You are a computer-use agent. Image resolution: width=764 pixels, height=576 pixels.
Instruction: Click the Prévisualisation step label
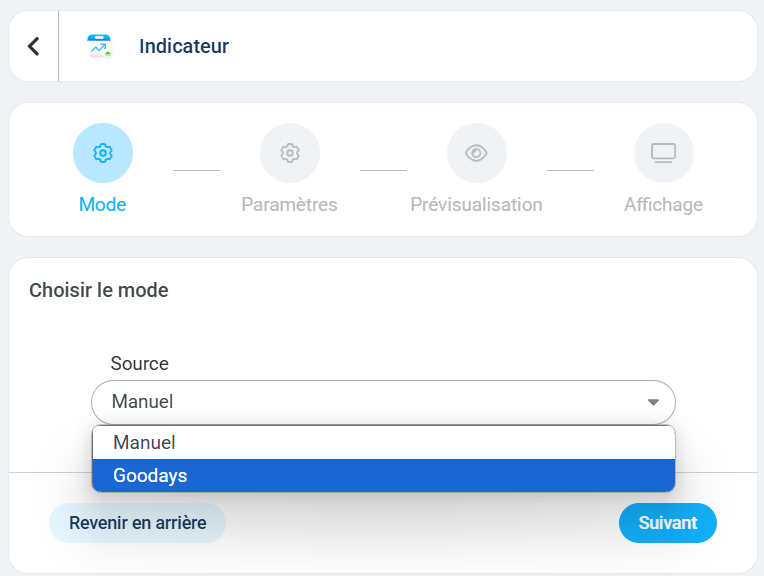pos(477,205)
